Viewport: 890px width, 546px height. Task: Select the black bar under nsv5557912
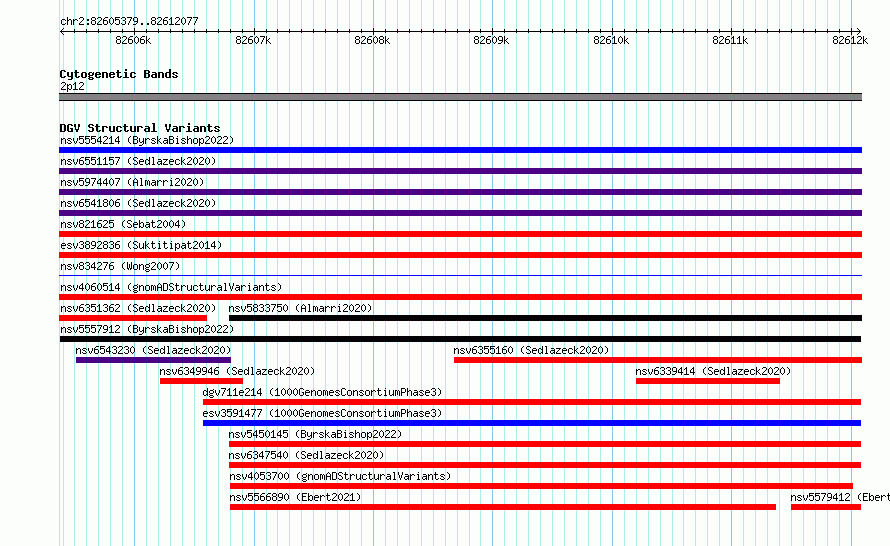coord(460,339)
